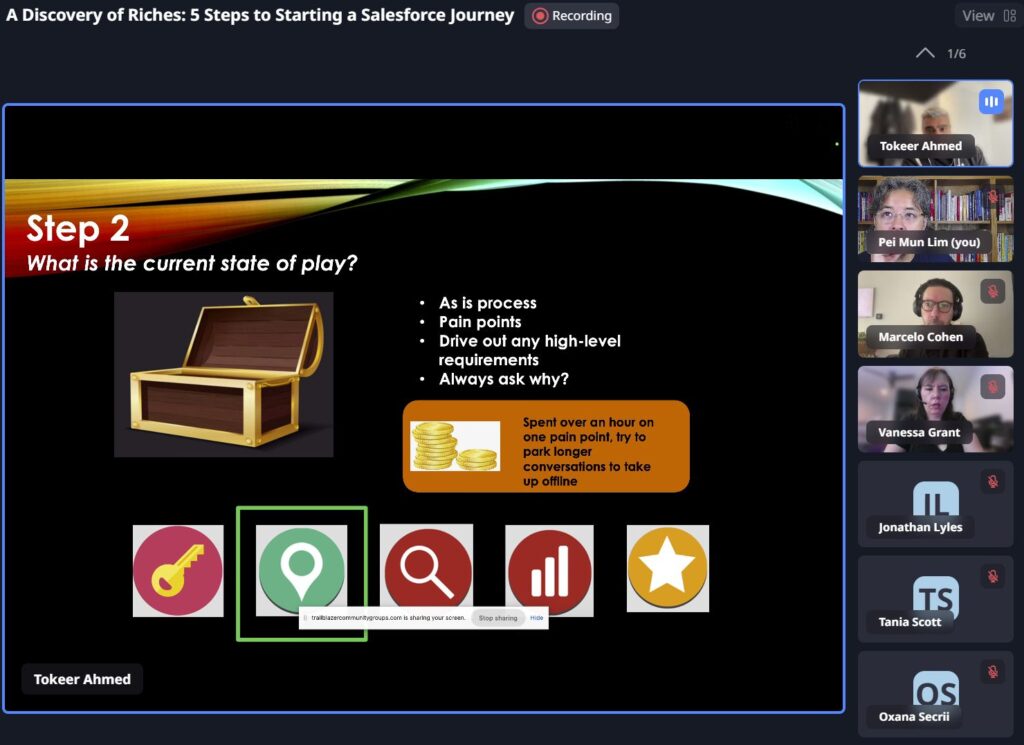Click the gold coins stack image
Screen dimensions: 1024x745
455,446
